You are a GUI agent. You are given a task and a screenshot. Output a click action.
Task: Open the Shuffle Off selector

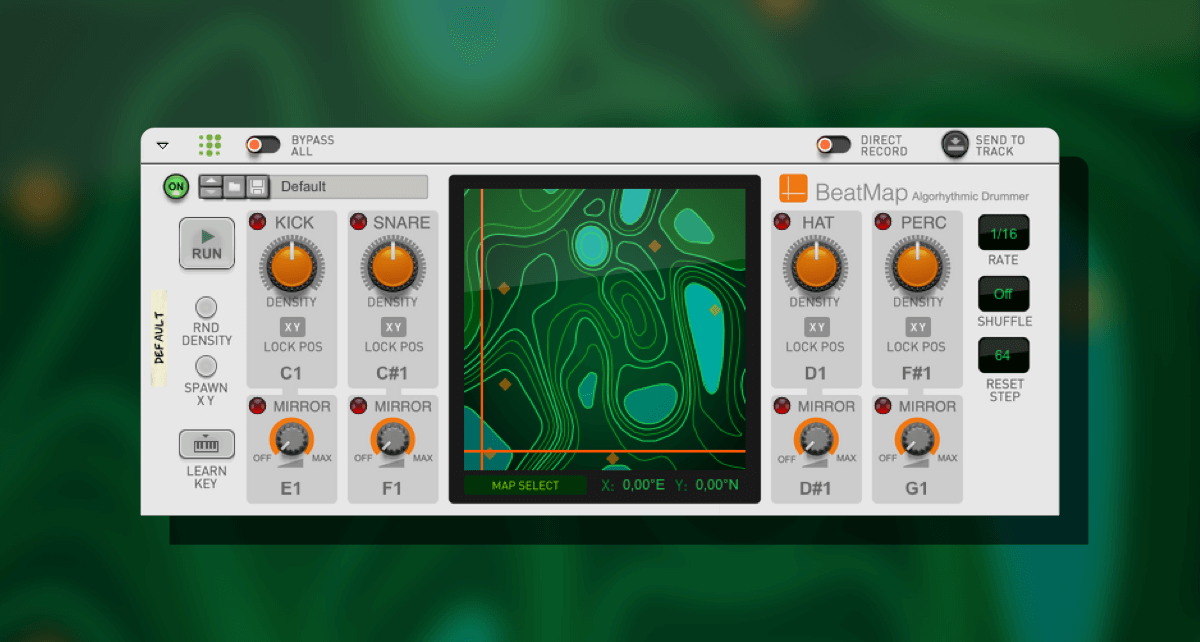point(1003,294)
